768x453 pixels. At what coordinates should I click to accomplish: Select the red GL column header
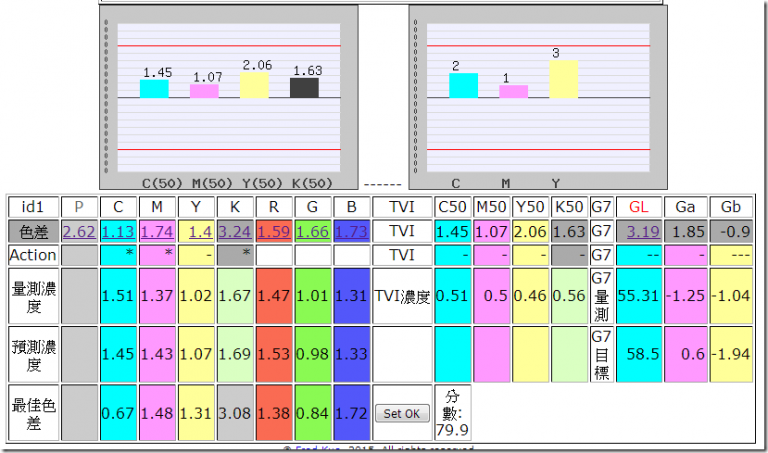[638, 207]
